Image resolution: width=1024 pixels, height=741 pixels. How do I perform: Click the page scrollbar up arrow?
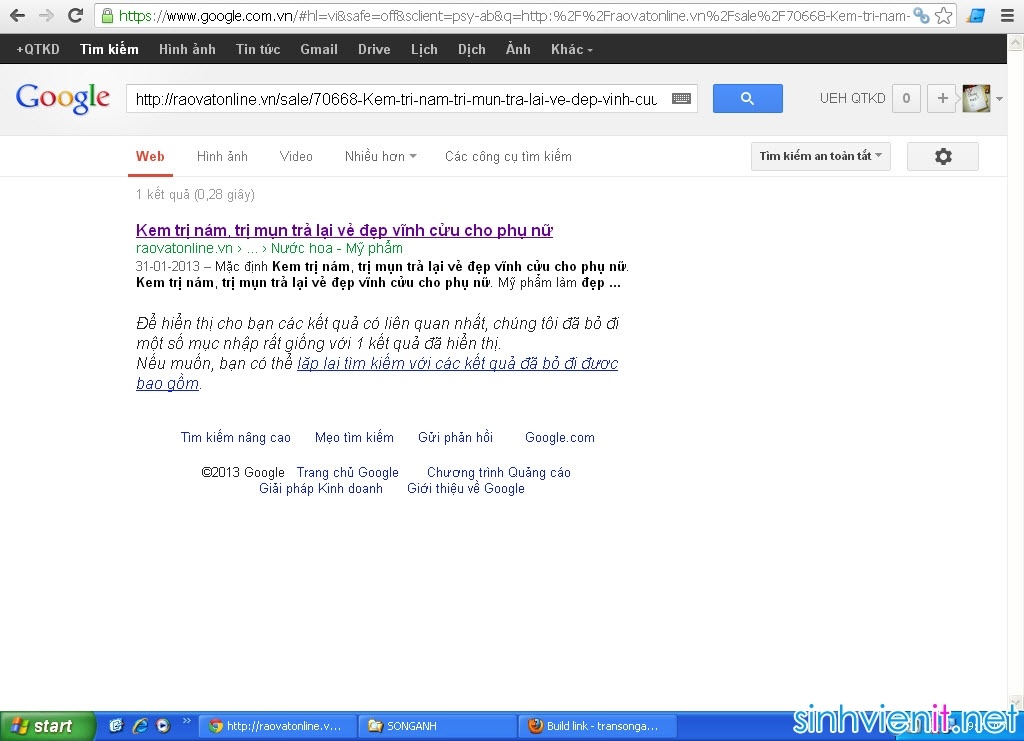point(1016,43)
